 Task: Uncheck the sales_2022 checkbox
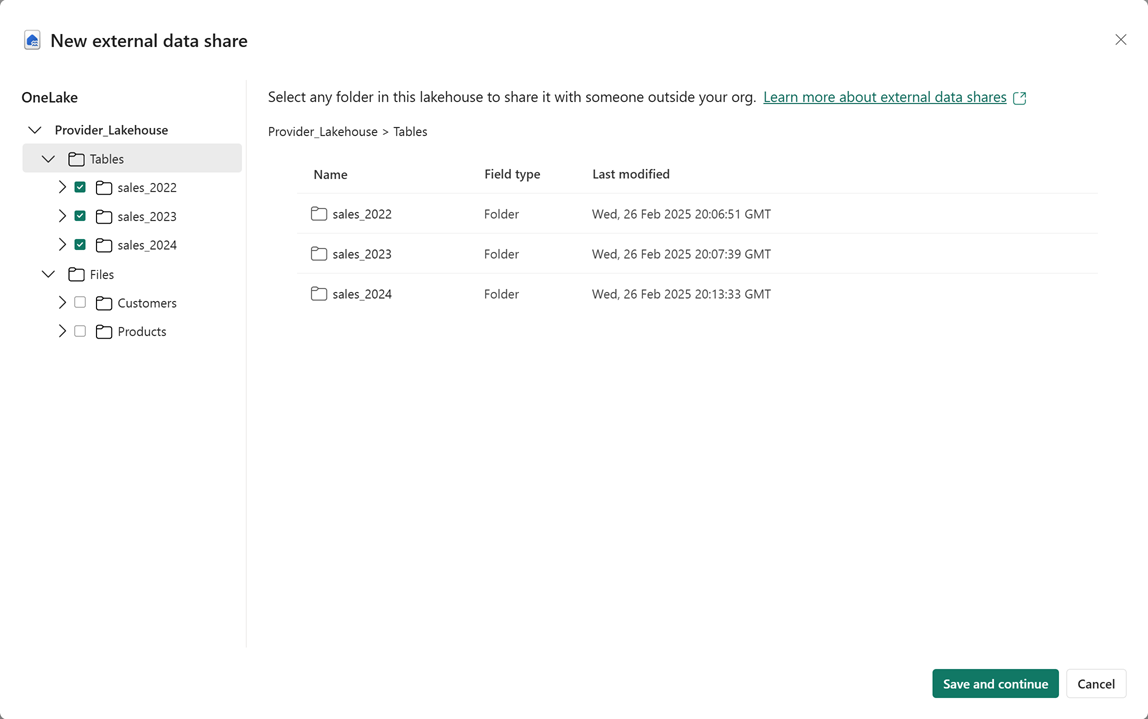[79, 187]
